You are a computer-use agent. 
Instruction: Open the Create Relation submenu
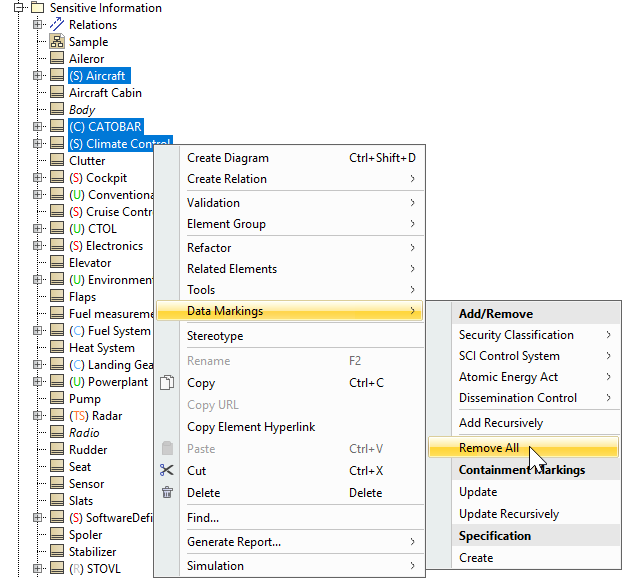pos(290,179)
